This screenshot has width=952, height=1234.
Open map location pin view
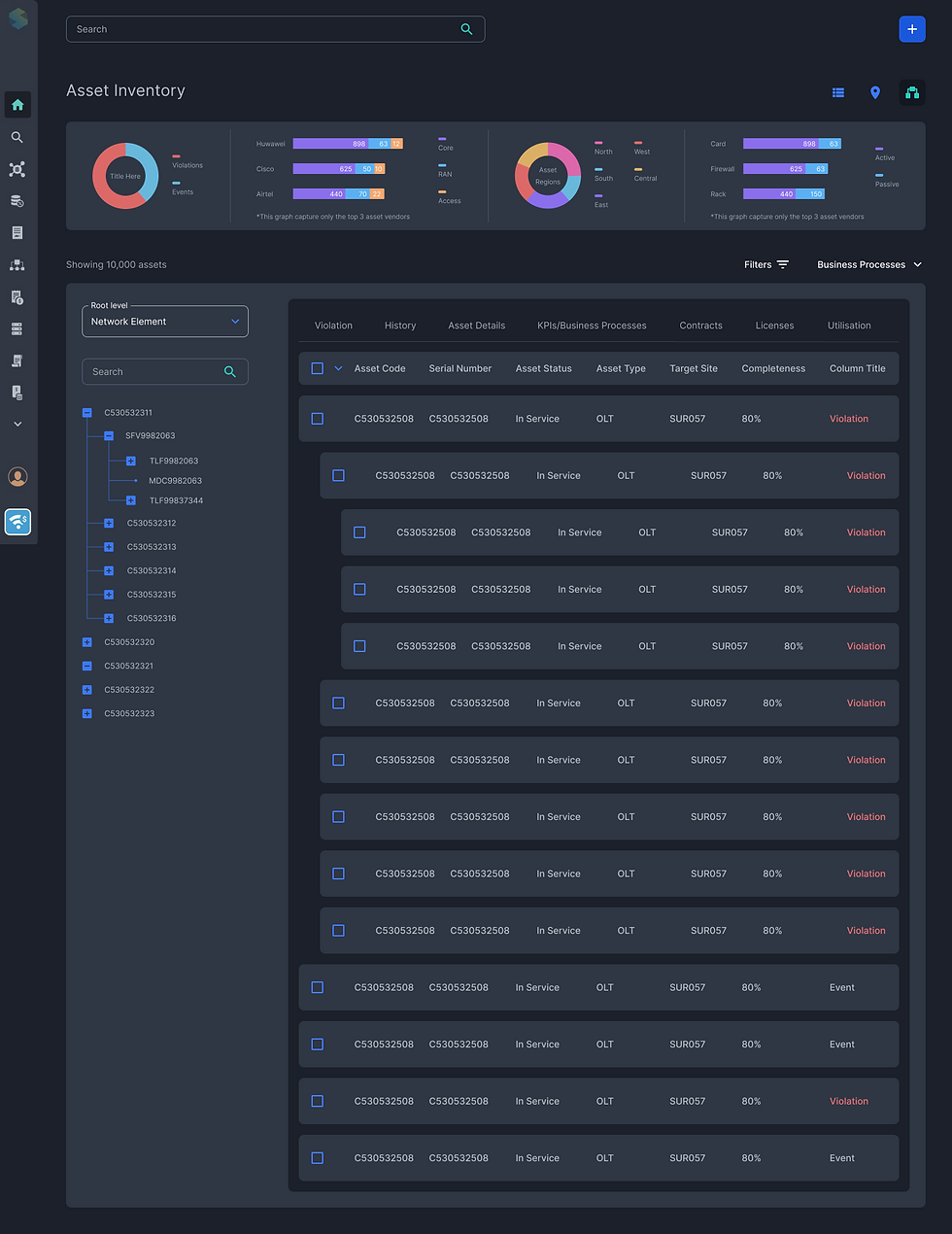click(x=875, y=92)
